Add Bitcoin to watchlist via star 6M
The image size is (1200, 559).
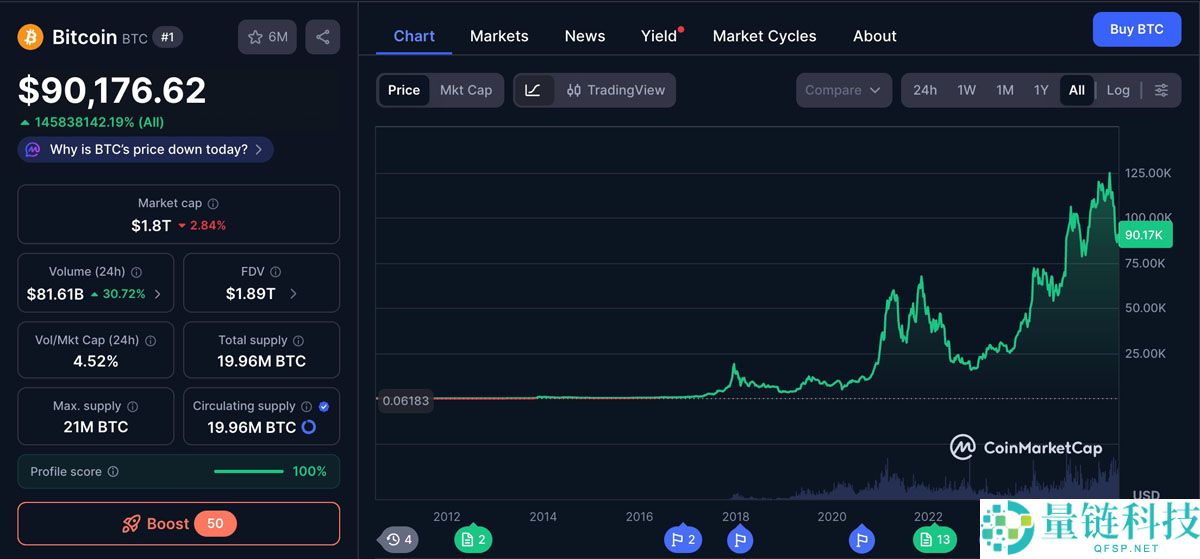[x=267, y=37]
